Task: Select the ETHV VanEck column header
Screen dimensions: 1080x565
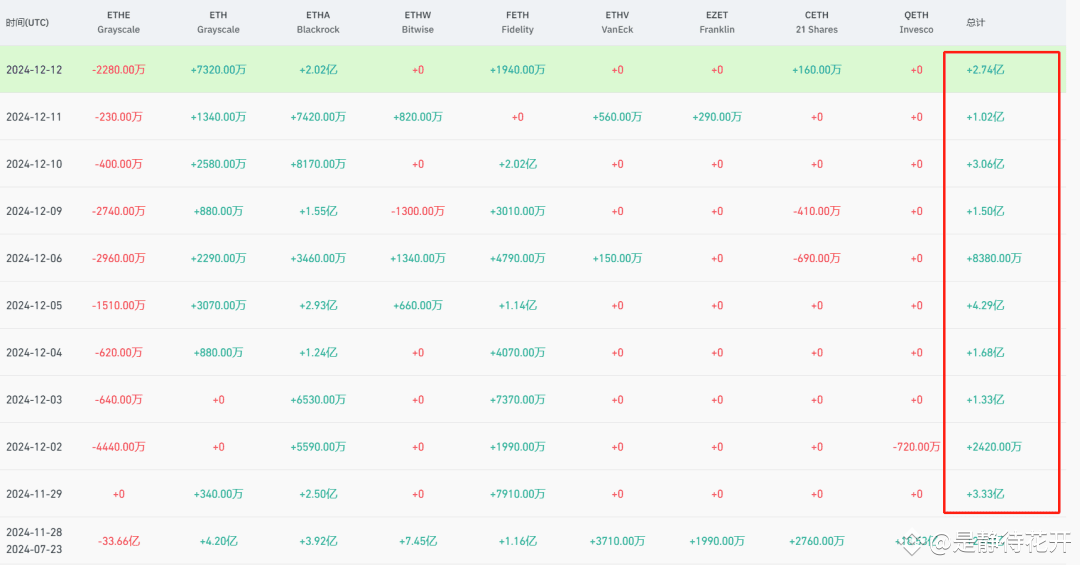Action: (x=617, y=22)
